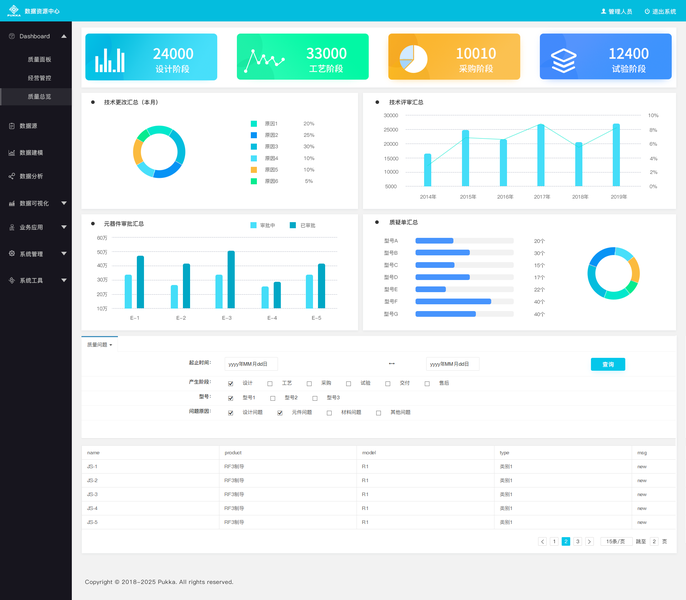Click the blue 查询 button
686x600 pixels.
[x=608, y=364]
